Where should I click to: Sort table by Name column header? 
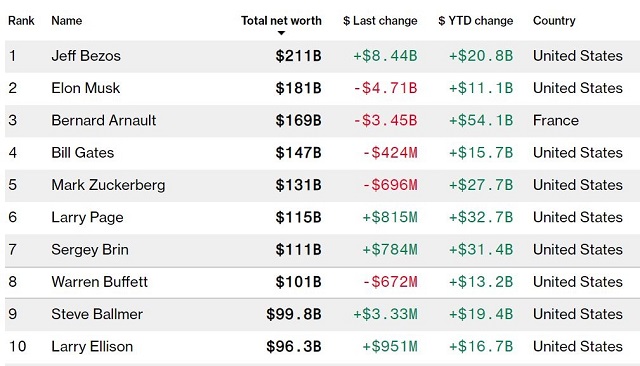point(67,21)
